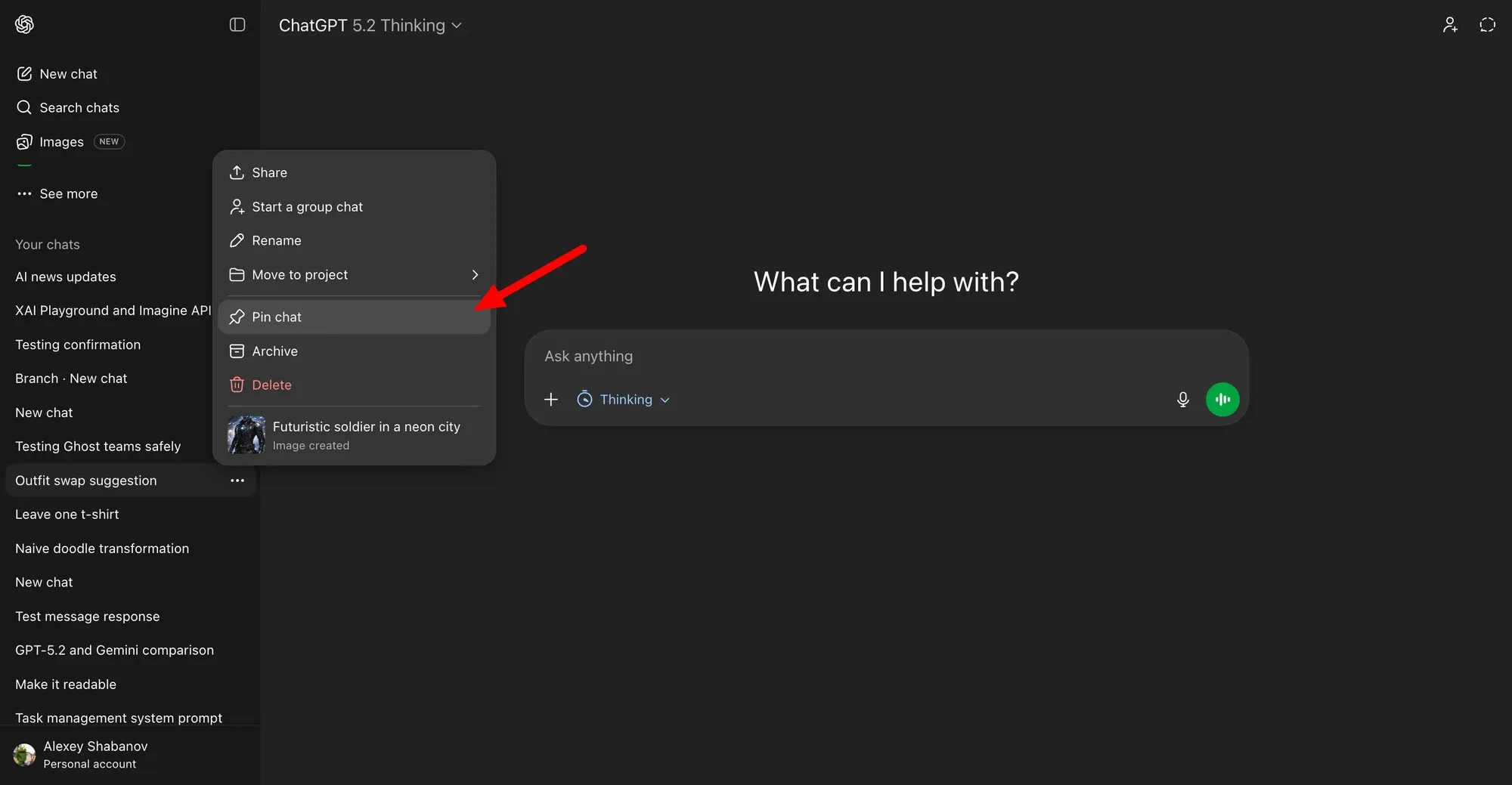The height and width of the screenshot is (785, 1512).
Task: Click the microphone dictation icon
Action: [1183, 400]
